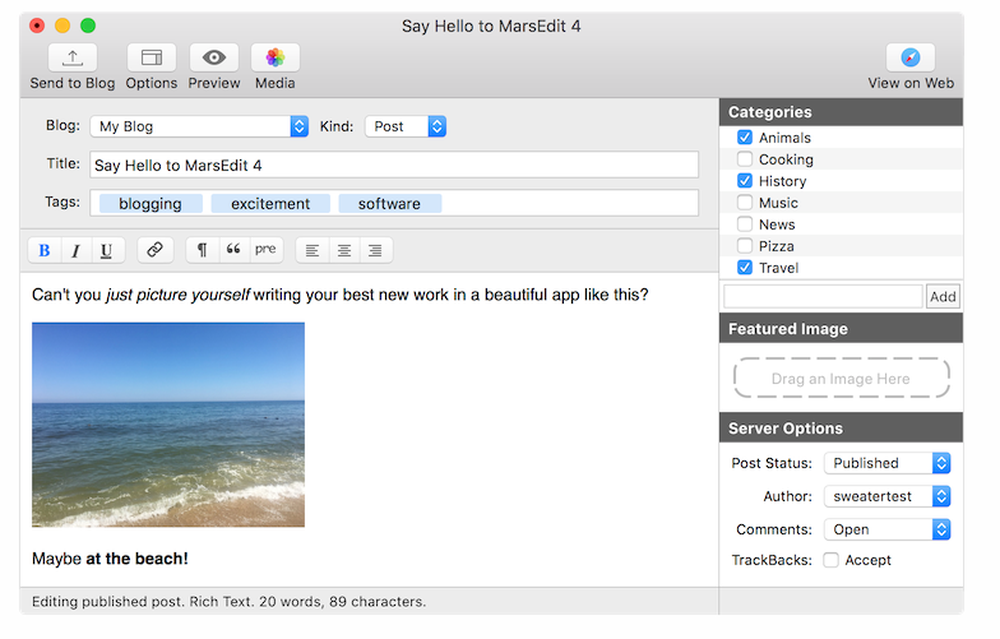The image size is (1000, 639).
Task: Click the Categories section header
Action: coord(841,112)
